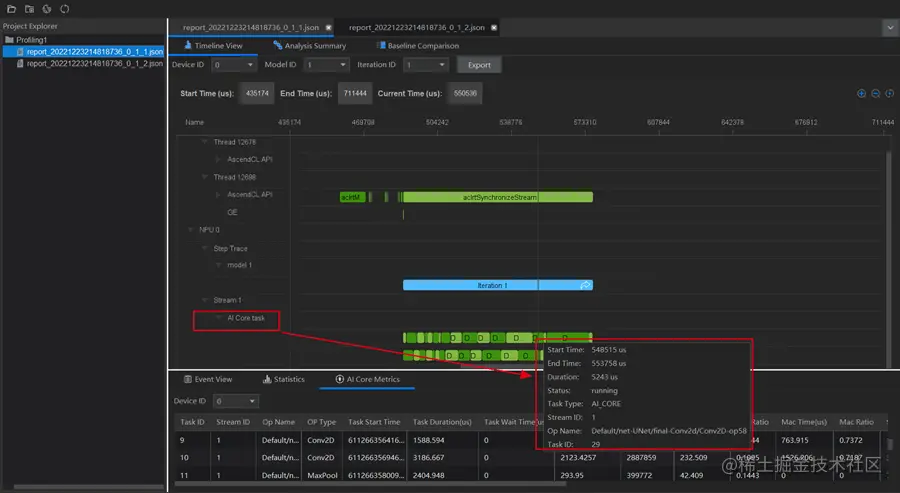Click the aclrtSynchronizeStream timeline bar
The width and height of the screenshot is (900, 493).
click(x=498, y=197)
